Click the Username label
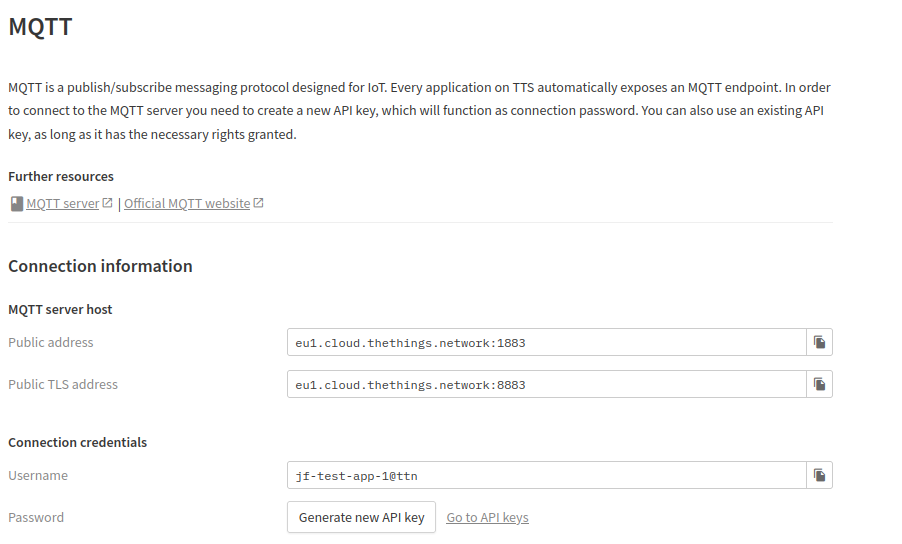The height and width of the screenshot is (544, 902). tap(38, 476)
